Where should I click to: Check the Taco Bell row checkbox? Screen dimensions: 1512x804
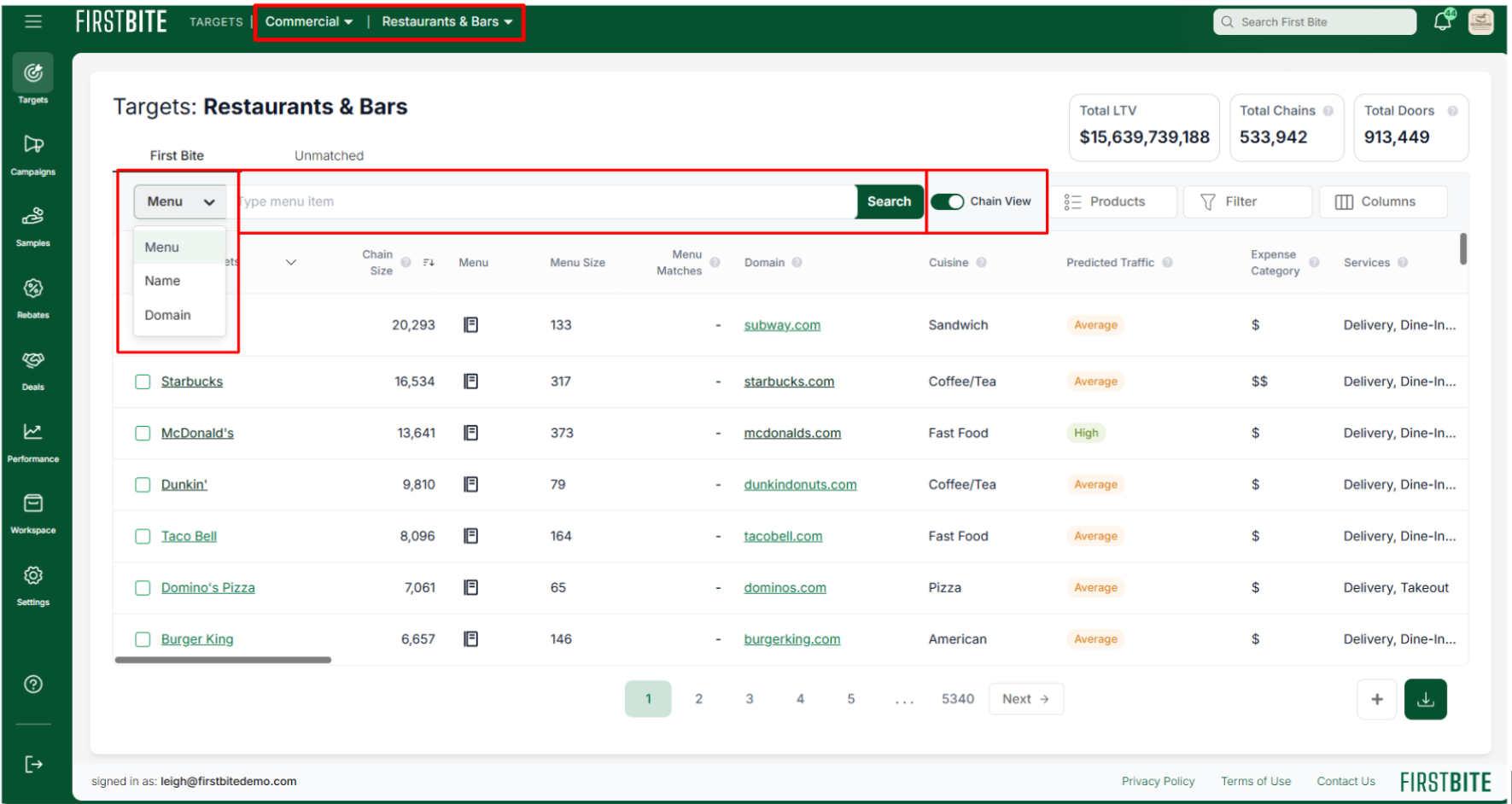[143, 536]
